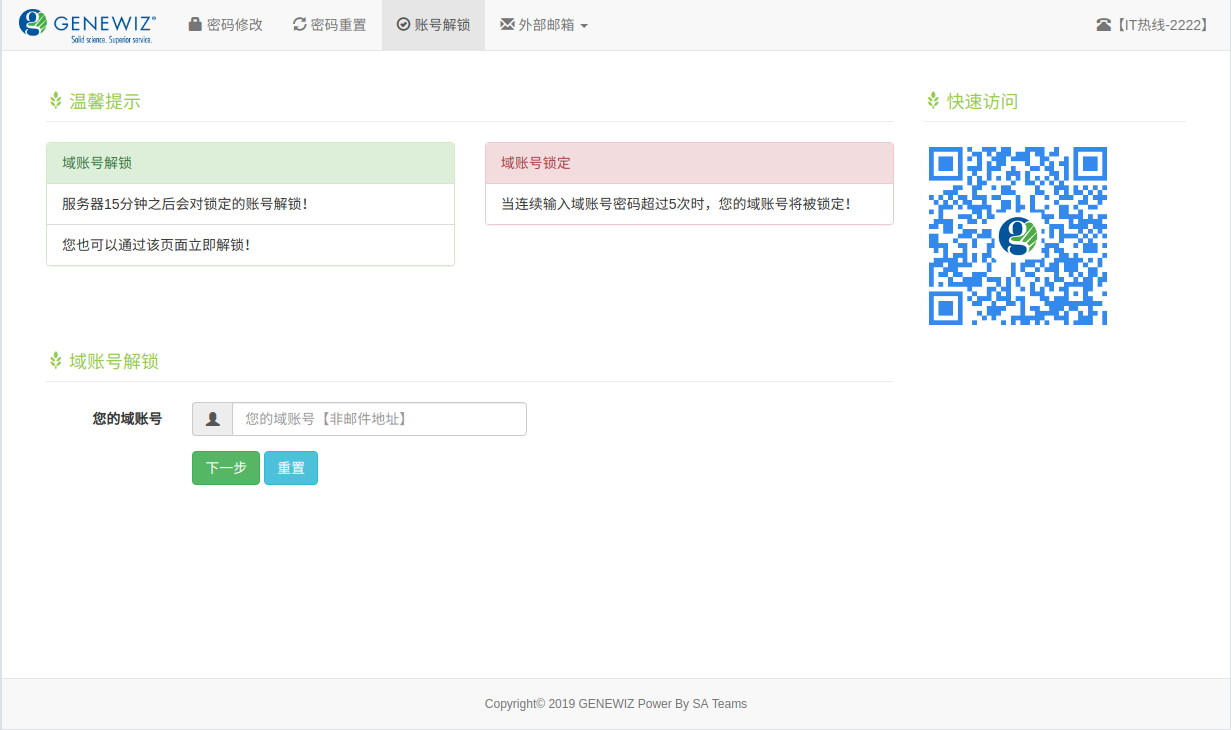
Task: Click the QR code under 快速访问
Action: click(1017, 236)
